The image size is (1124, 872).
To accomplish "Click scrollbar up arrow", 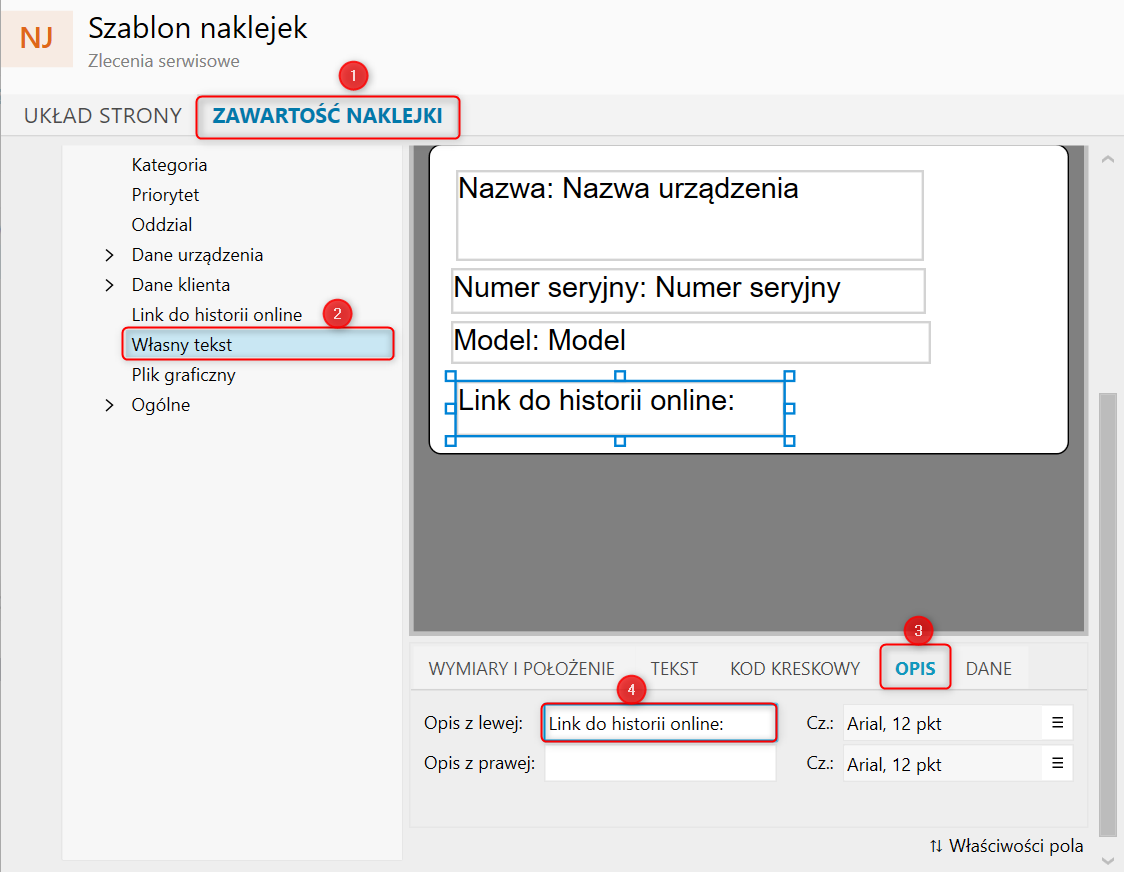I will 1108,158.
